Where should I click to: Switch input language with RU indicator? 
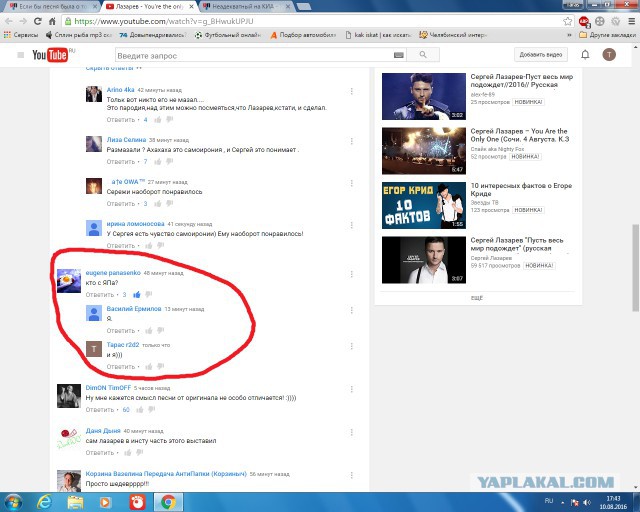click(x=549, y=501)
